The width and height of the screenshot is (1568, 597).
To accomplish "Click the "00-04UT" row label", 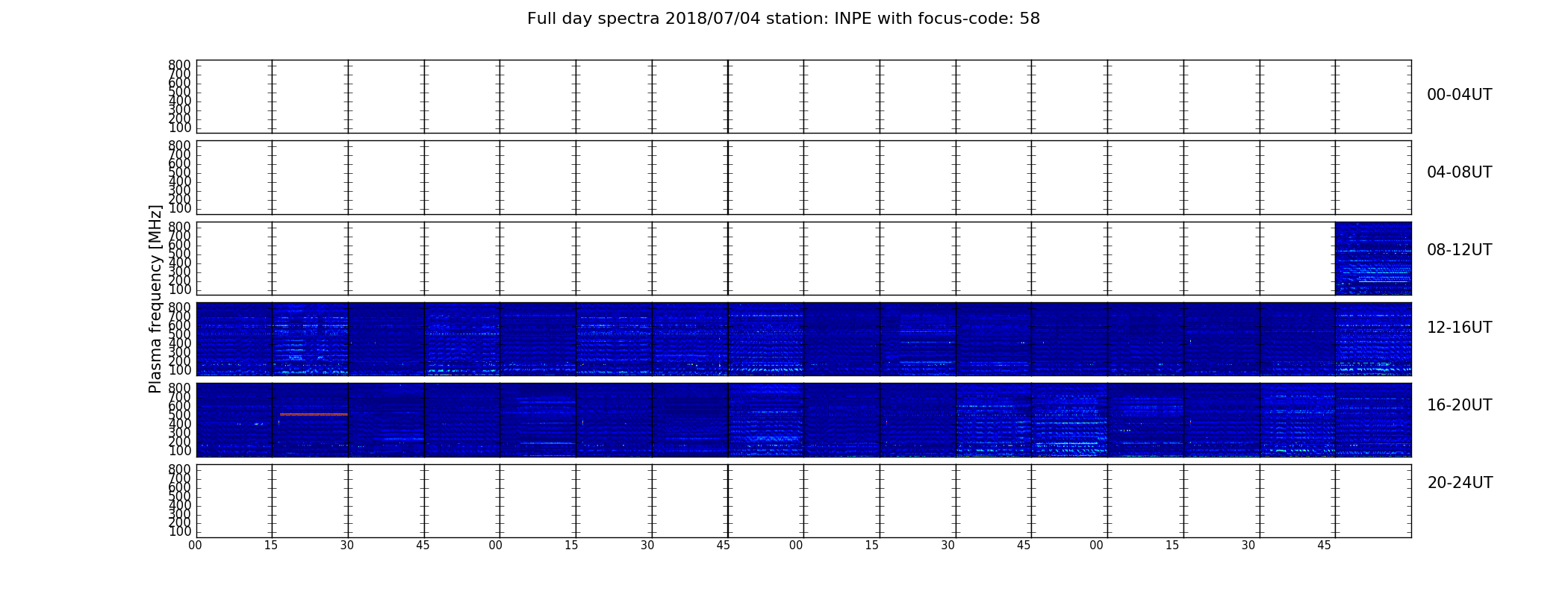I will pyautogui.click(x=1459, y=95).
